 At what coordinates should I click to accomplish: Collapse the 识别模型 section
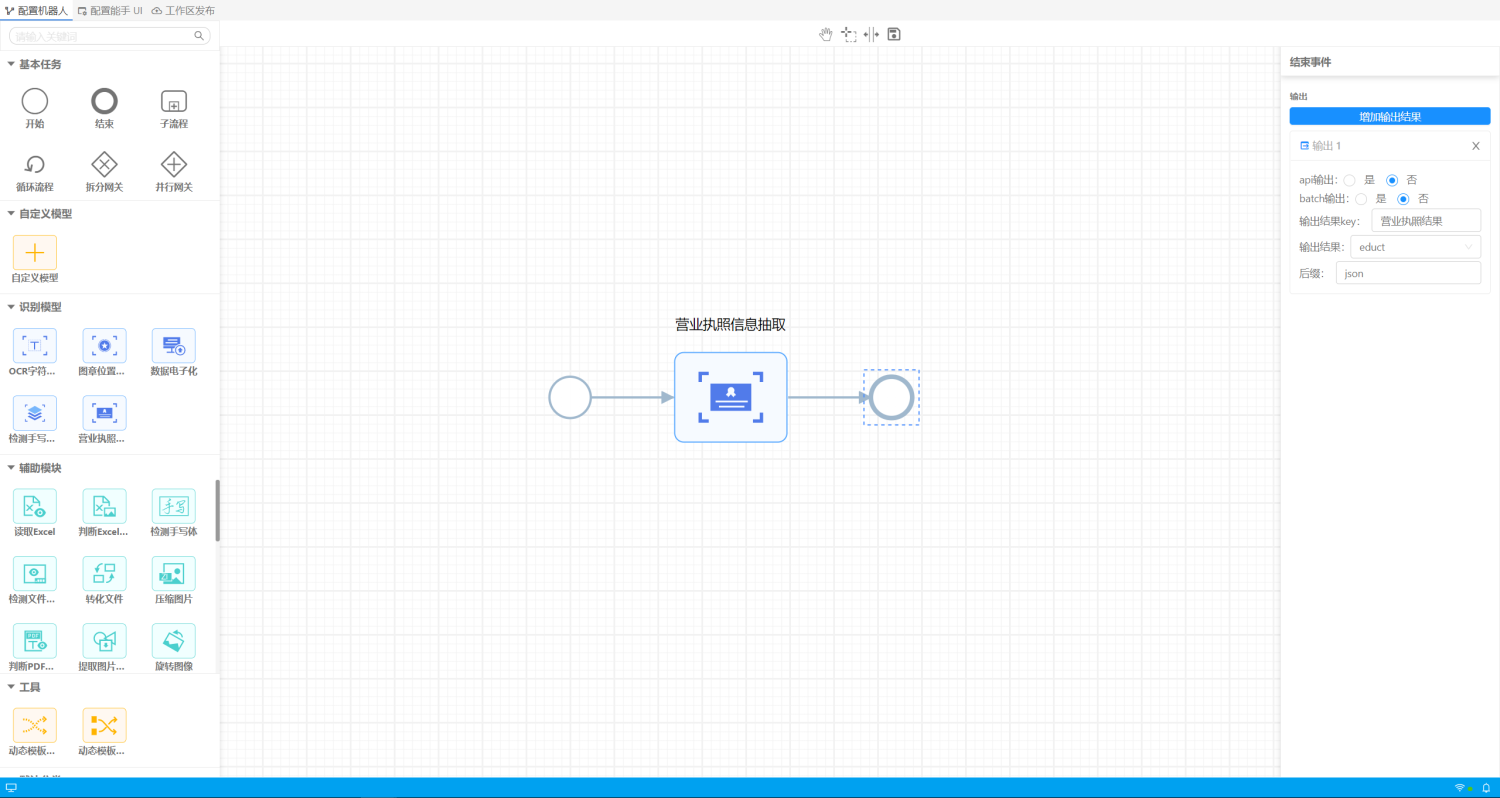(x=11, y=307)
